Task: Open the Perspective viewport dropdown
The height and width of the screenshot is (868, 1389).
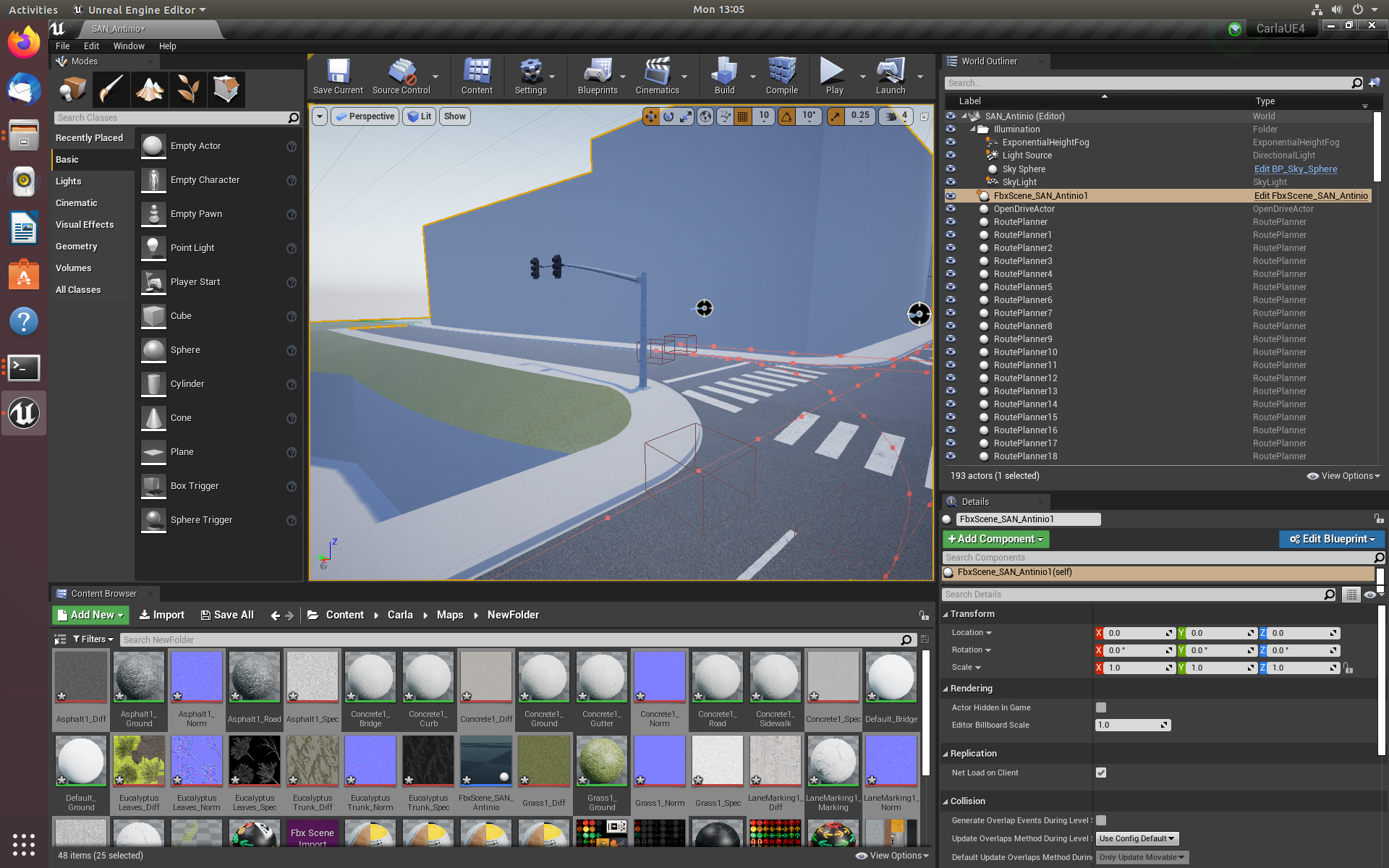Action: click(365, 116)
